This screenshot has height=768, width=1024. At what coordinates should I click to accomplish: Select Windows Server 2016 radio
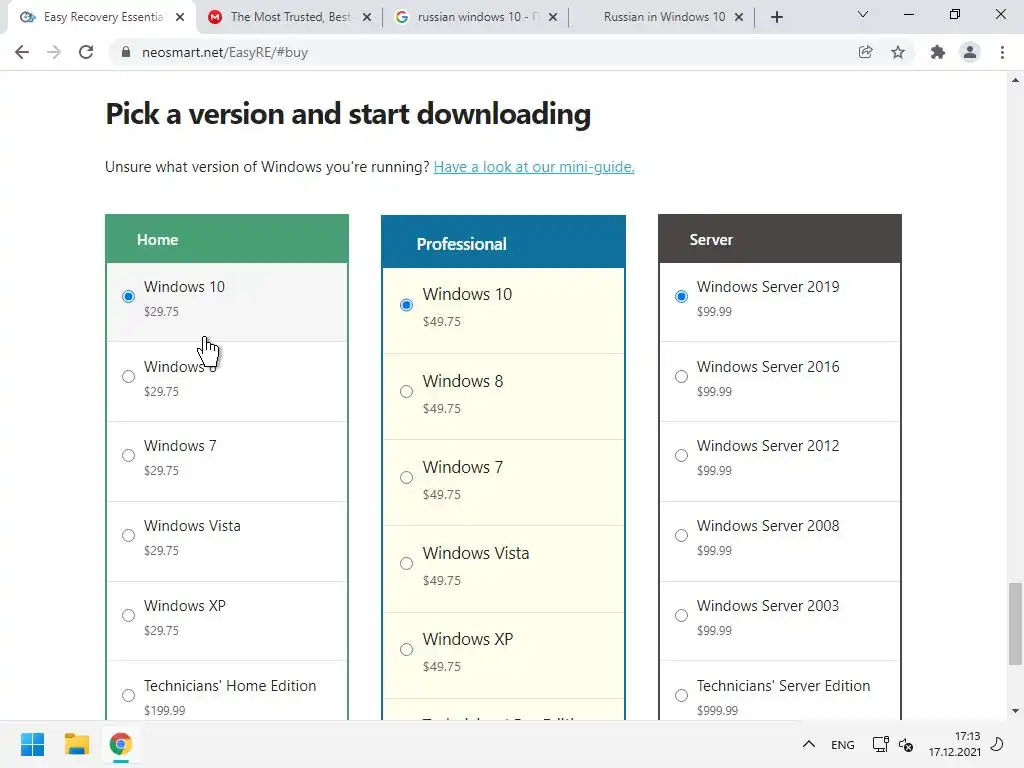pyautogui.click(x=681, y=376)
